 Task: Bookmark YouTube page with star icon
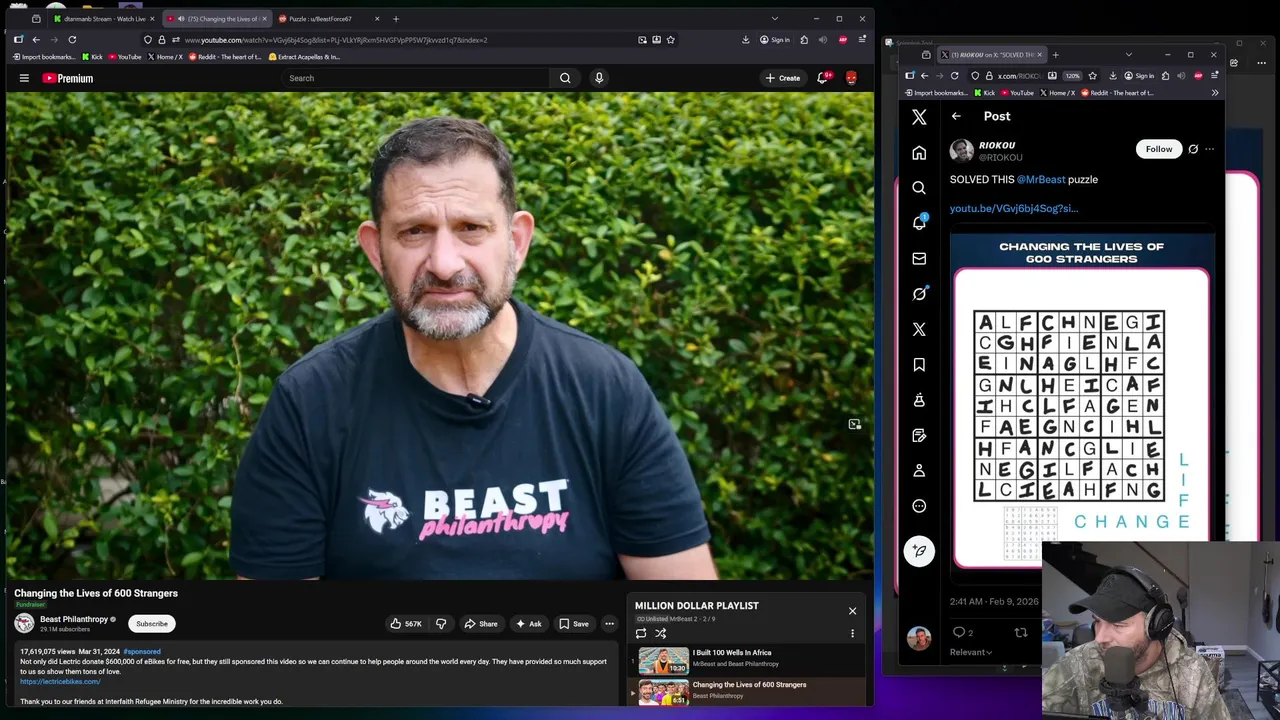pos(671,40)
